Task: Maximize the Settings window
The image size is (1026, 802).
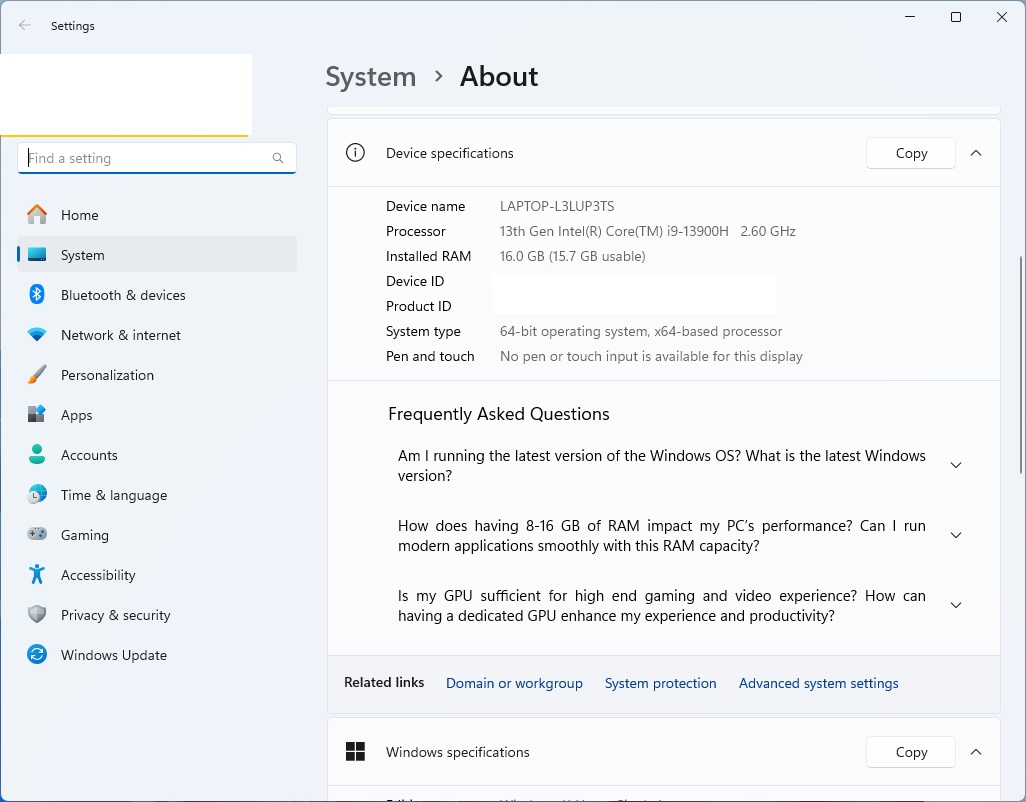Action: click(956, 17)
